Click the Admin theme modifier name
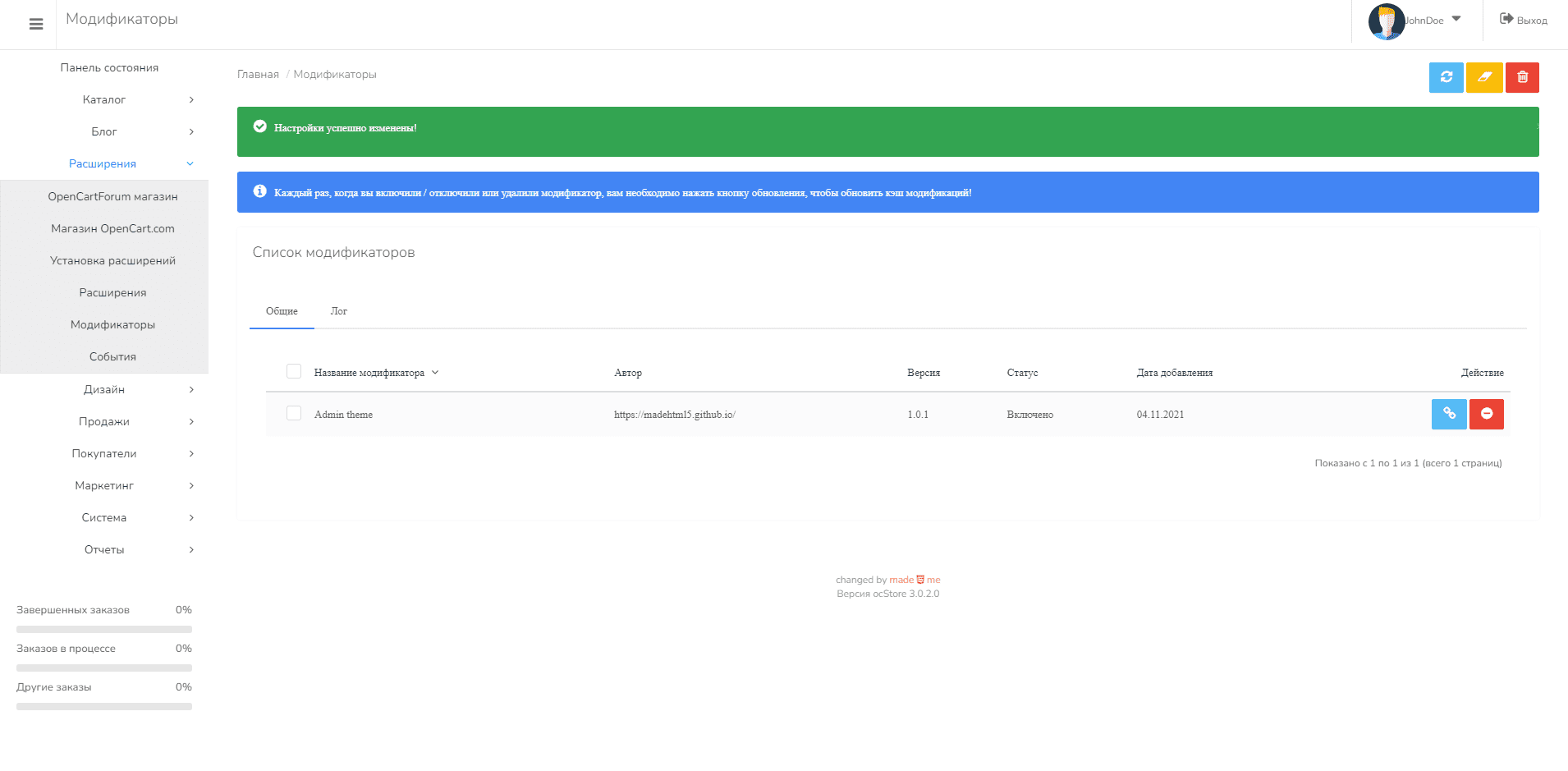1568x771 pixels. (343, 415)
